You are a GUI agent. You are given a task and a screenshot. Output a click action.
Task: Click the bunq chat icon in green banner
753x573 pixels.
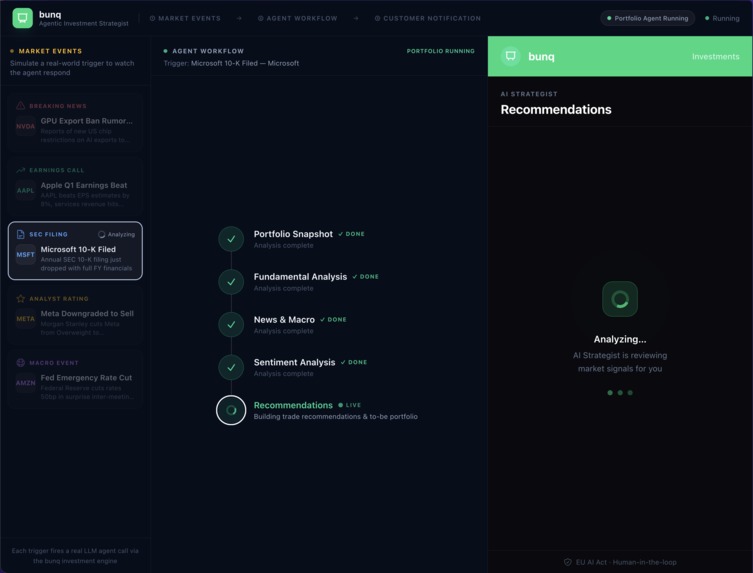tap(510, 56)
